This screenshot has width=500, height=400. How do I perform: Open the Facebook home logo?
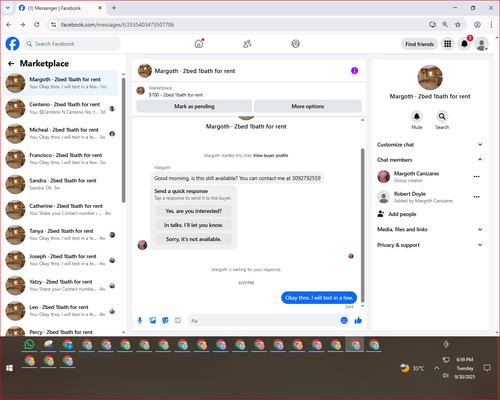pos(13,44)
